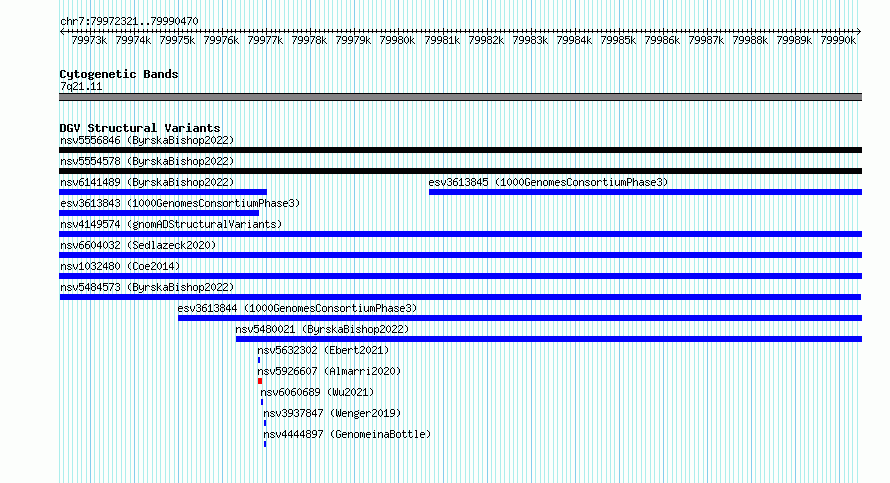Click the 79988k ruler position

[750, 40]
